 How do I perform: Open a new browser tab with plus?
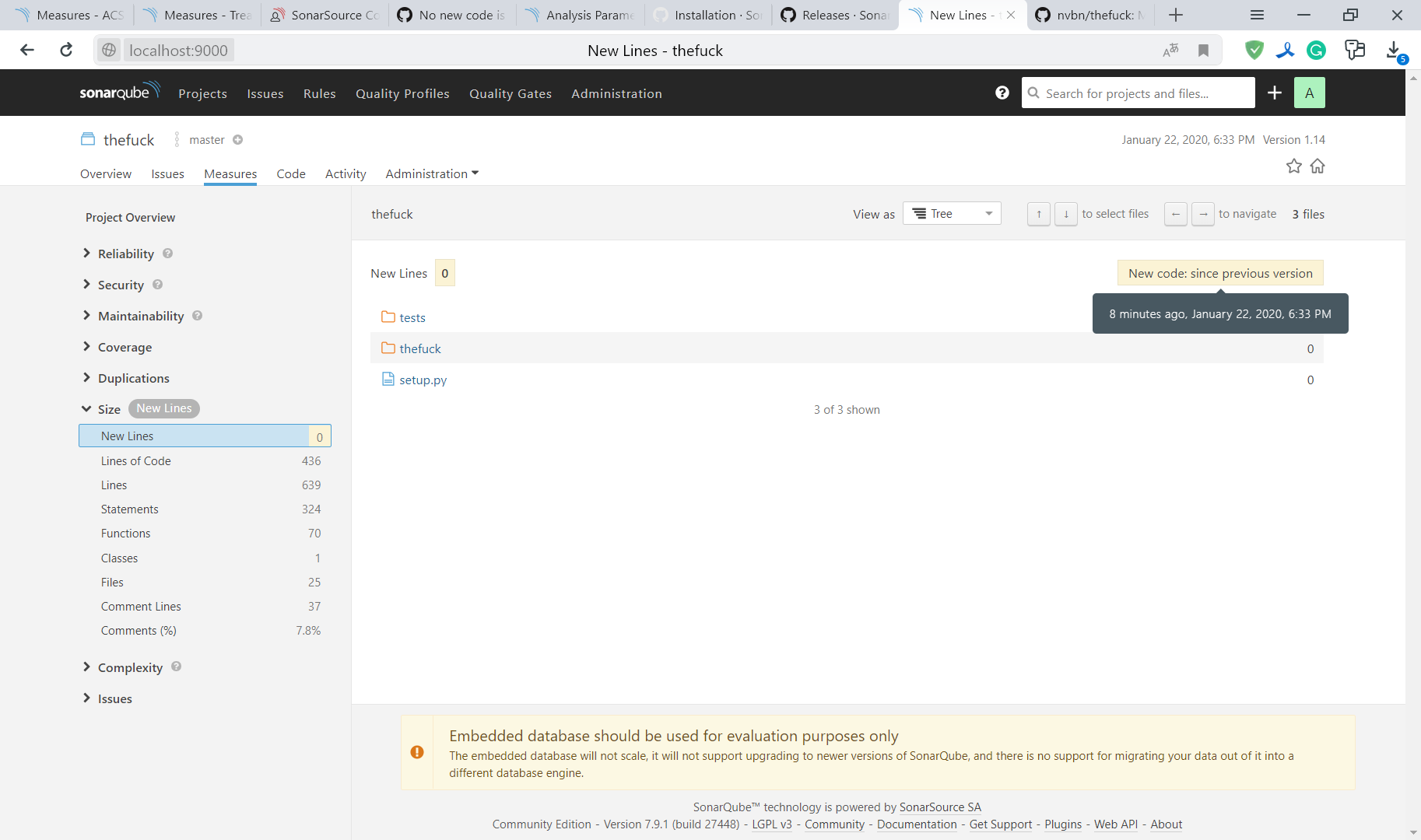pyautogui.click(x=1176, y=15)
